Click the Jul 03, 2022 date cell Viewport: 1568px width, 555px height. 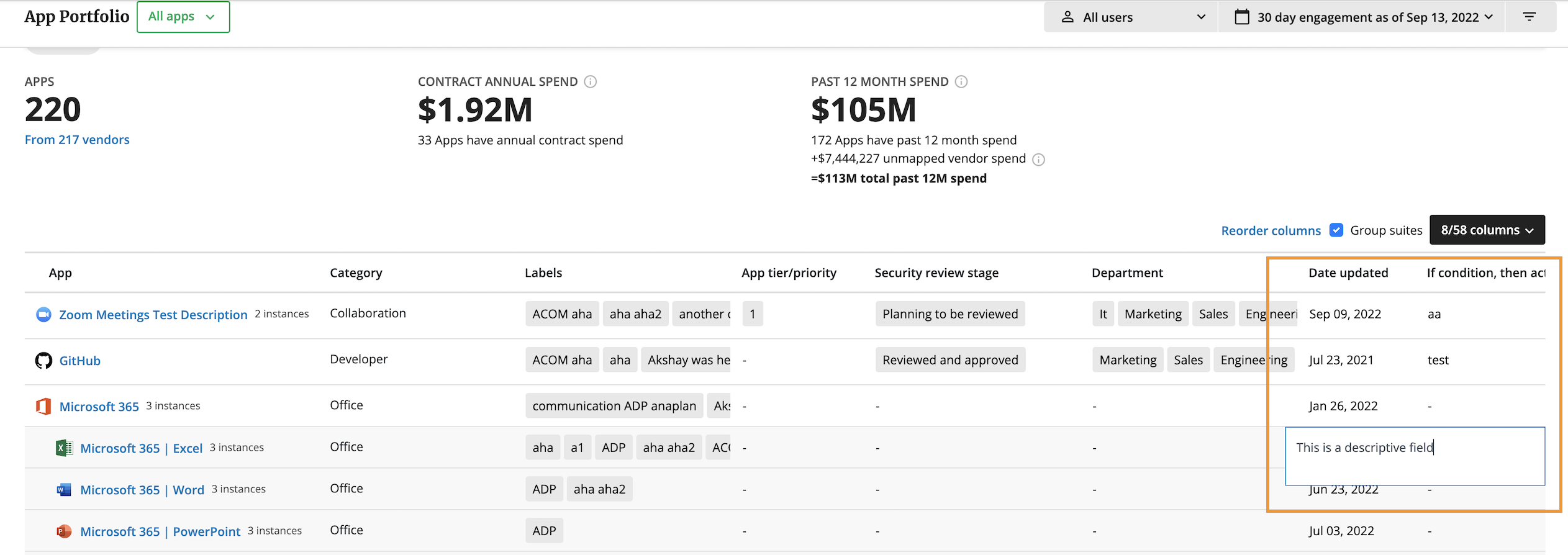coord(1341,531)
